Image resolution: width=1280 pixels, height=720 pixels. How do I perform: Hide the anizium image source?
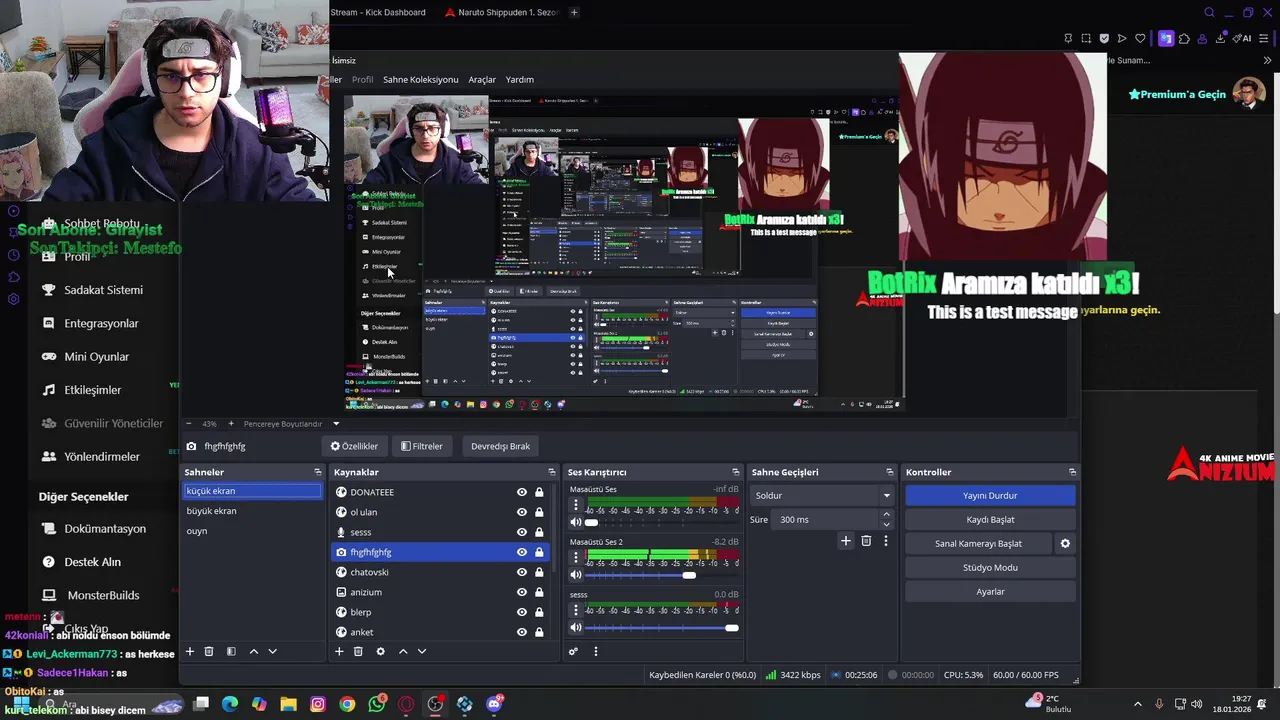coord(522,592)
